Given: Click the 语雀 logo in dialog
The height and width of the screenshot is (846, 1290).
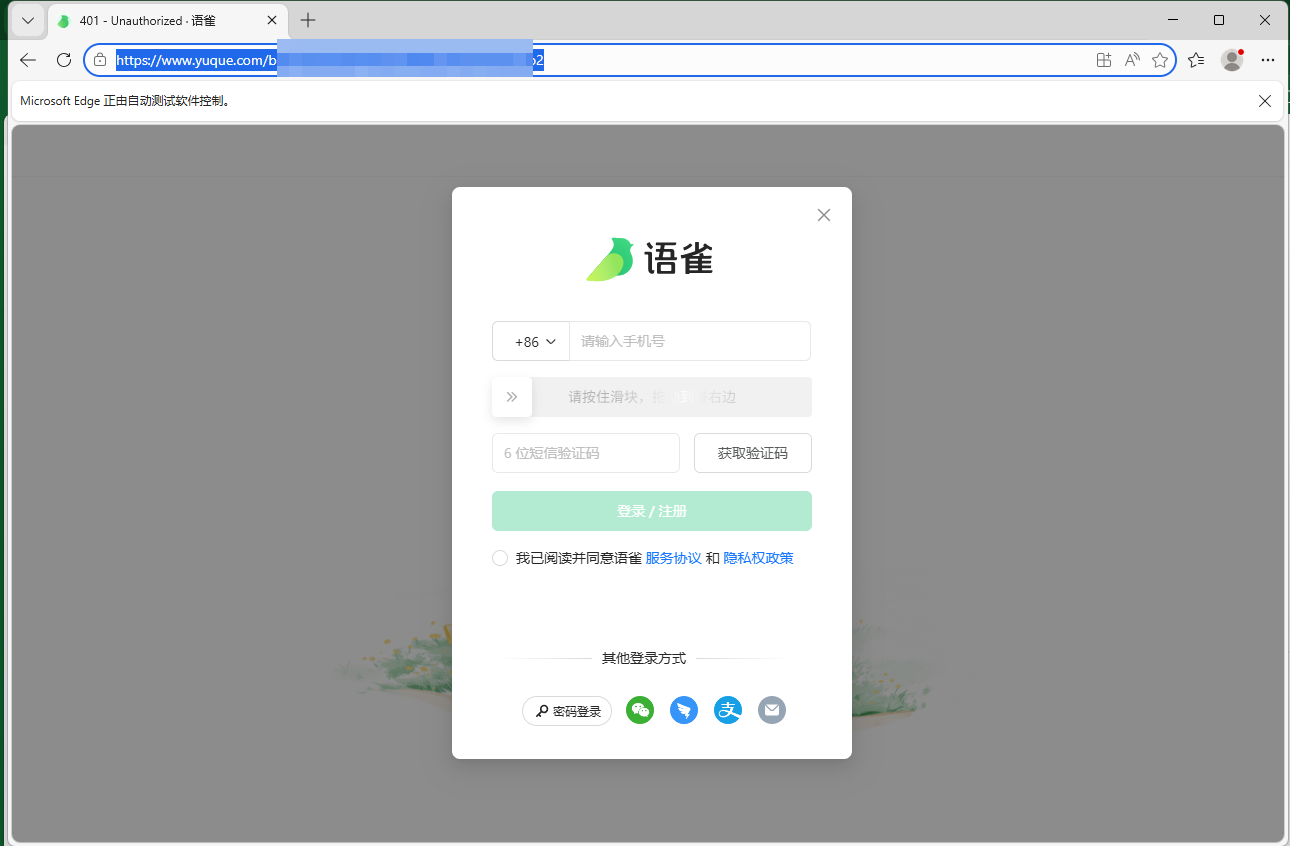Looking at the screenshot, I should click(650, 259).
